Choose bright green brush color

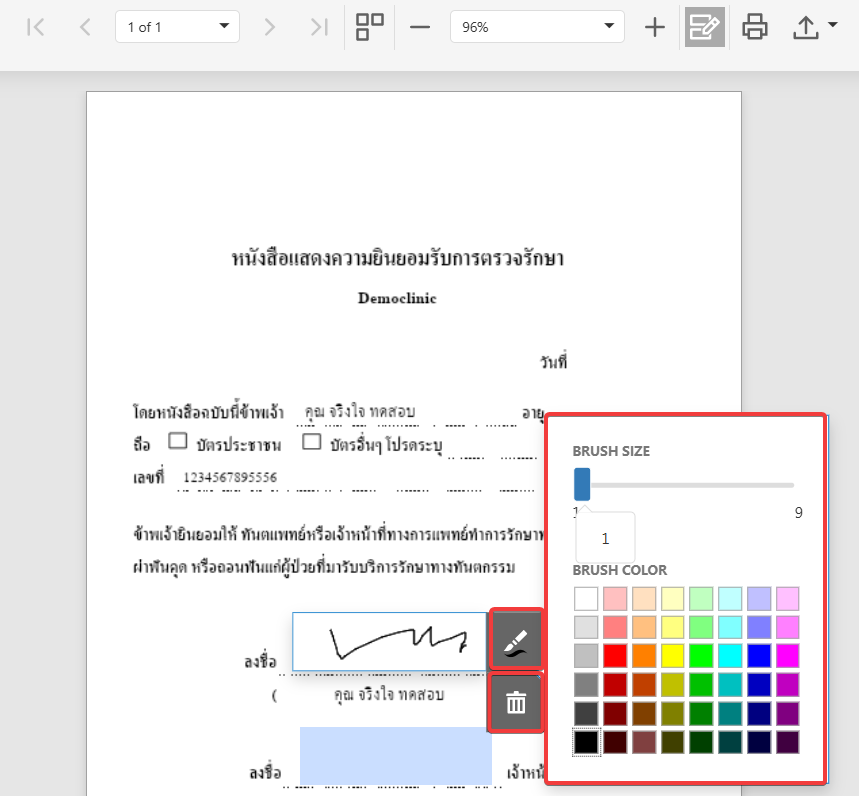tap(701, 656)
